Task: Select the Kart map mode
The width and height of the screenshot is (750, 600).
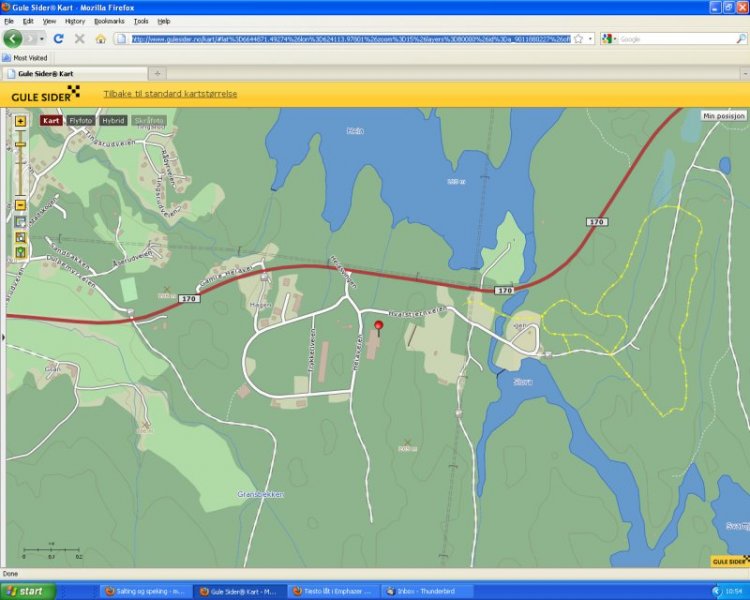Action: [51, 120]
